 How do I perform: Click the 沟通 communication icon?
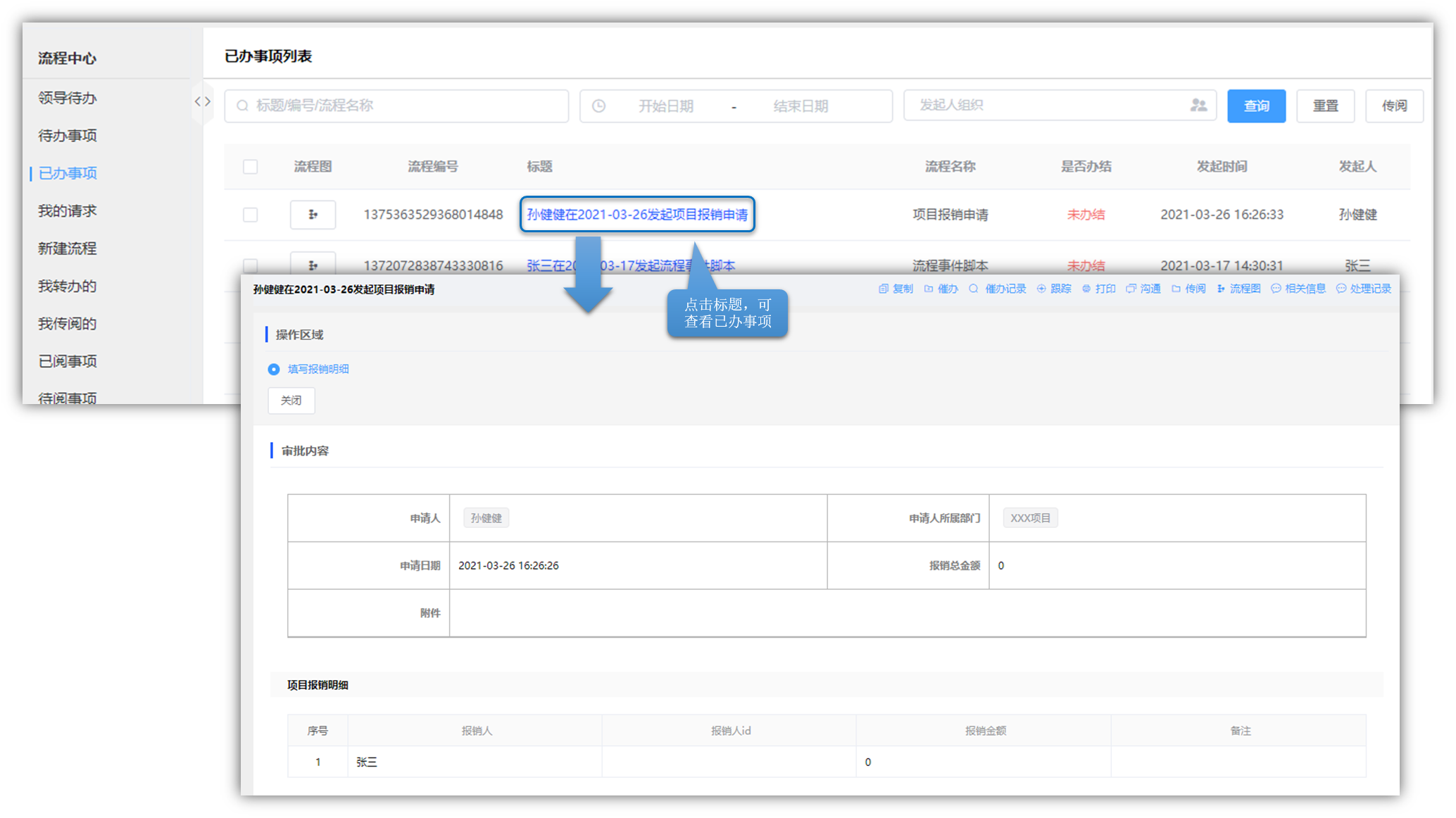tap(1131, 289)
